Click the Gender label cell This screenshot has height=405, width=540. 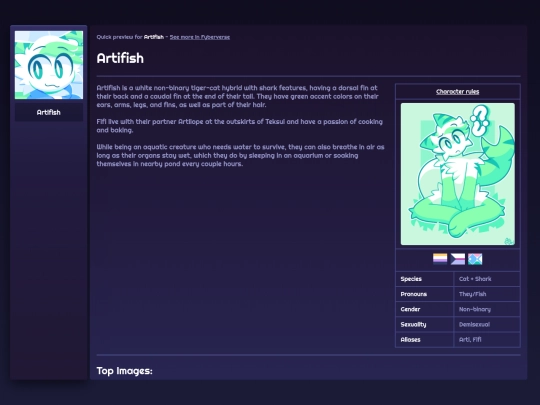(x=425, y=309)
